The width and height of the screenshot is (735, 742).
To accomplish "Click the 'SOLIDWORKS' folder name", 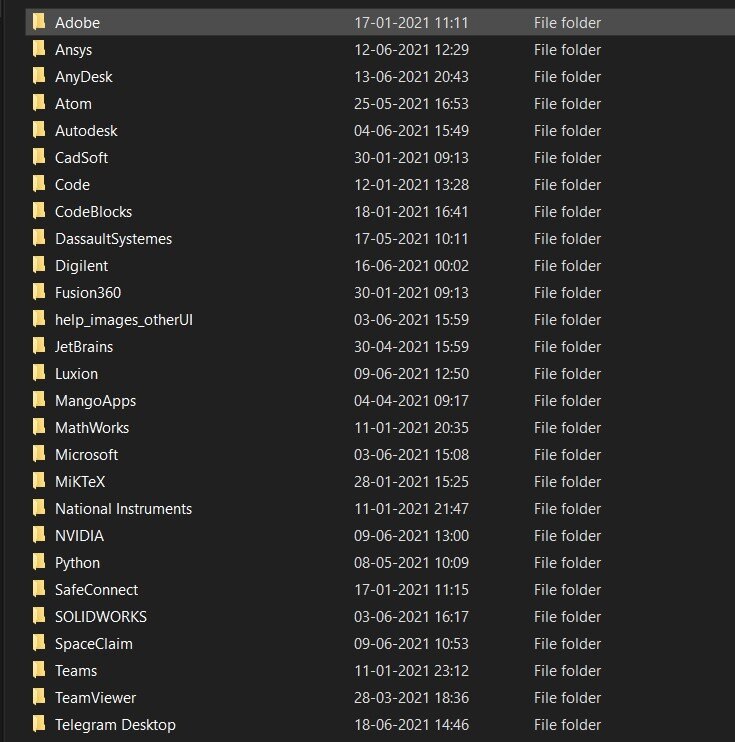I will tap(101, 617).
